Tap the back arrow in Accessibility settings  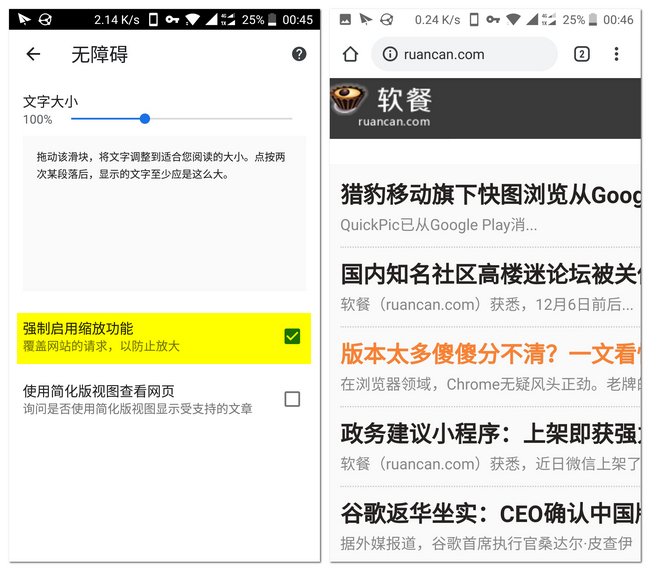[x=34, y=54]
